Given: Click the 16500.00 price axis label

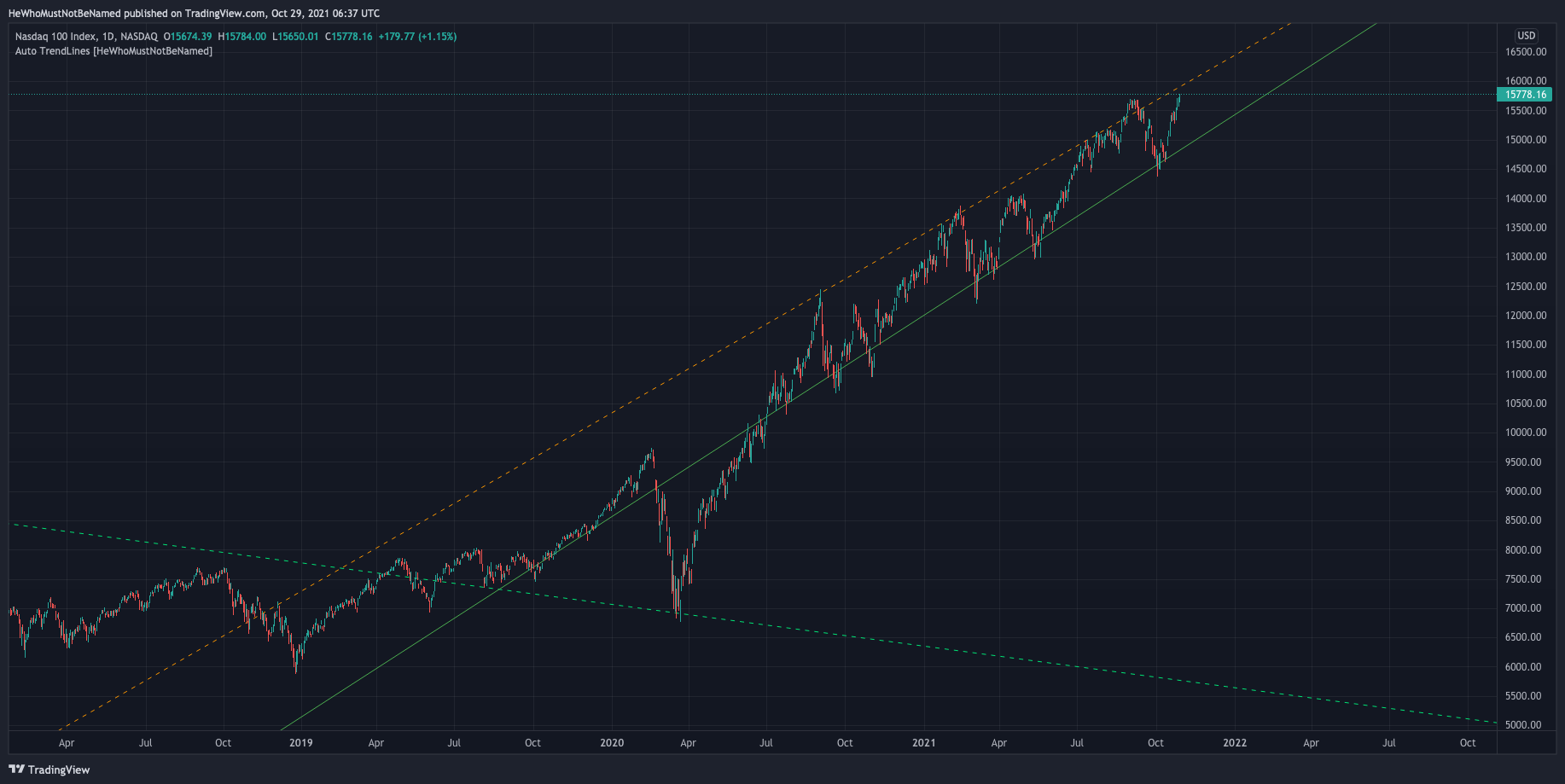Looking at the screenshot, I should [x=1526, y=52].
